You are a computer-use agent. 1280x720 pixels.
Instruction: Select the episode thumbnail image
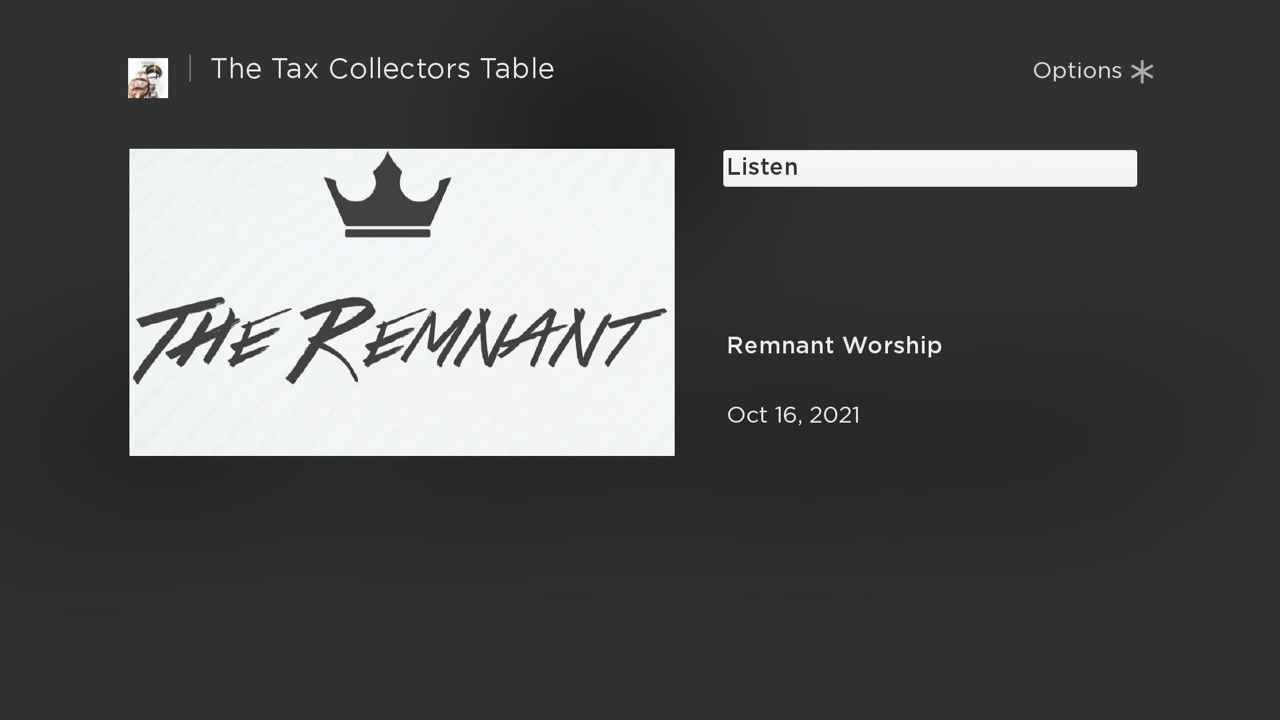click(x=402, y=302)
